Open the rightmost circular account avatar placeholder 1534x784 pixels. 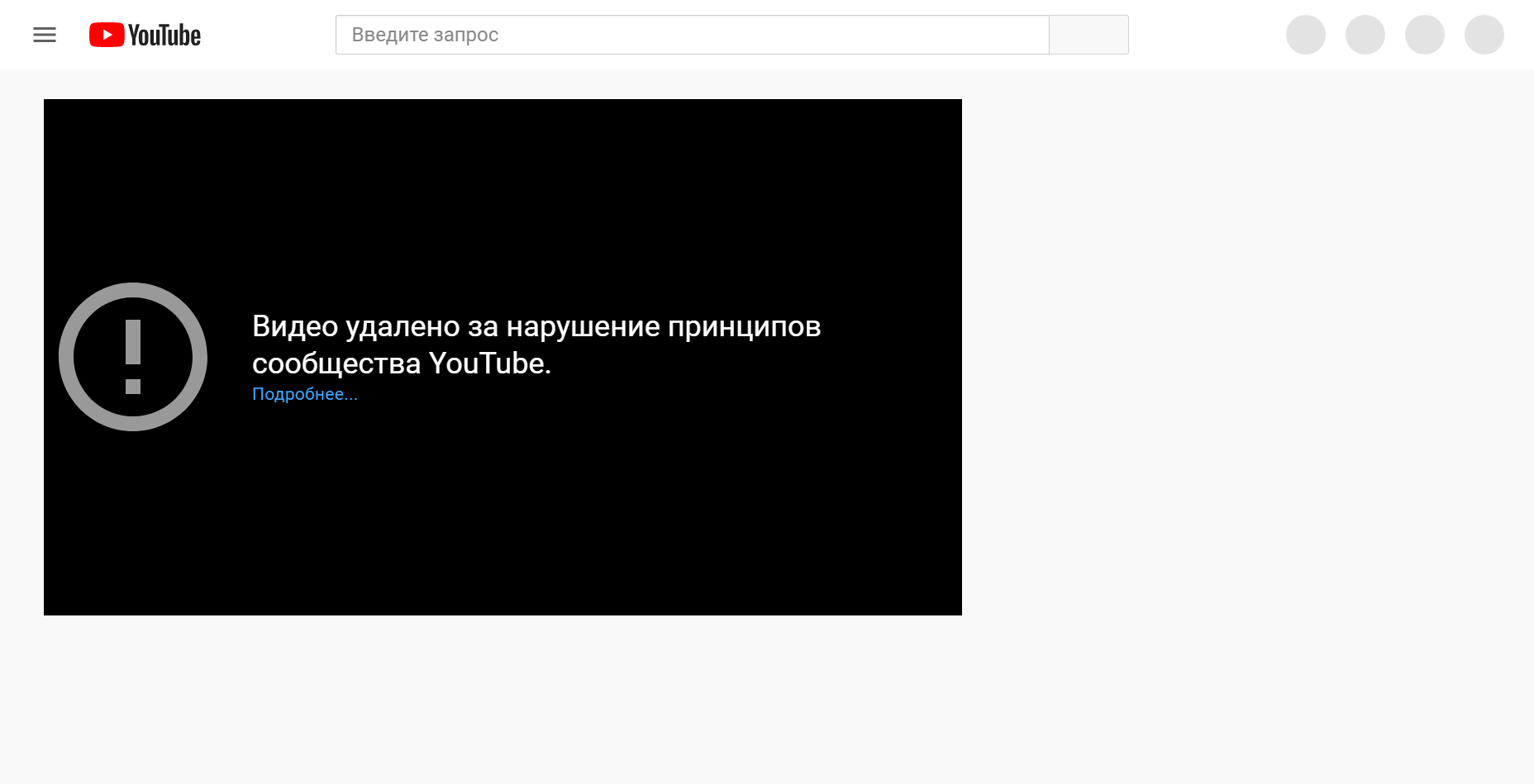click(x=1484, y=35)
